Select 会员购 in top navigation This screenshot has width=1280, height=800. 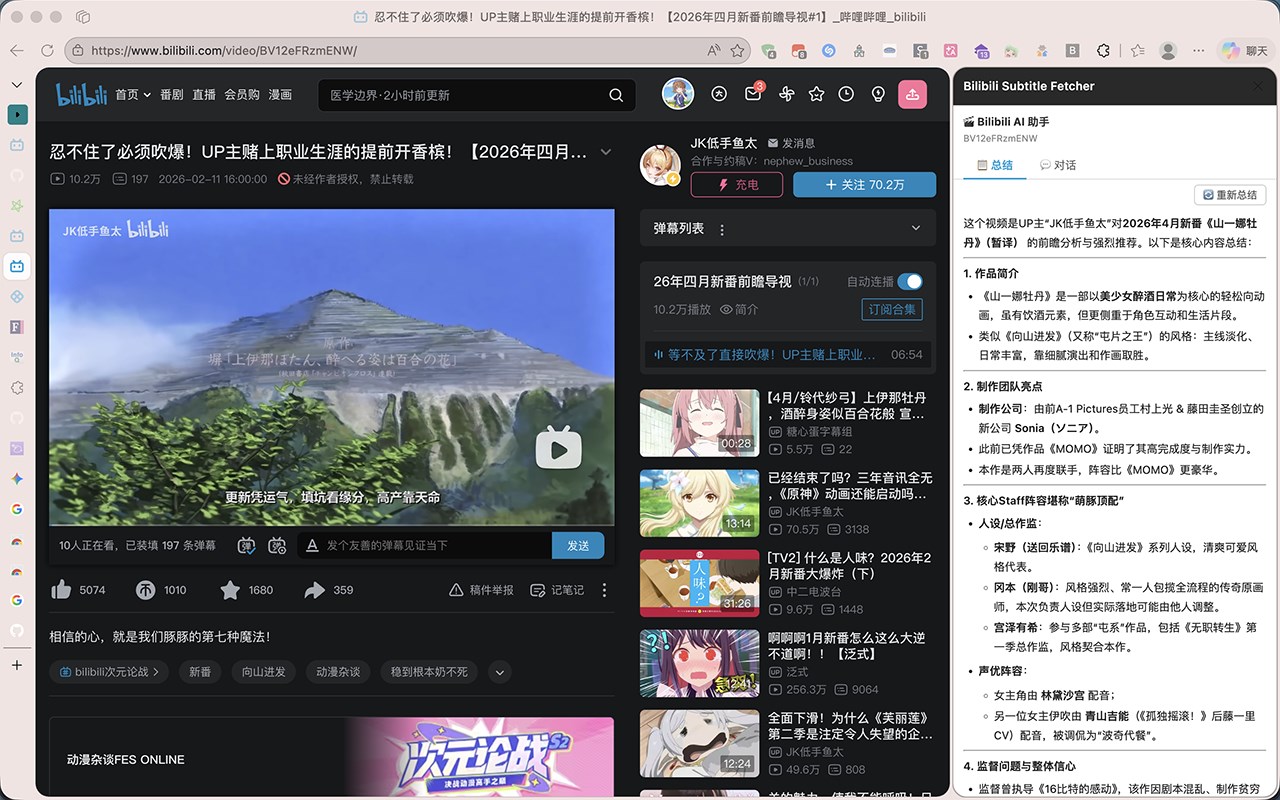click(242, 94)
